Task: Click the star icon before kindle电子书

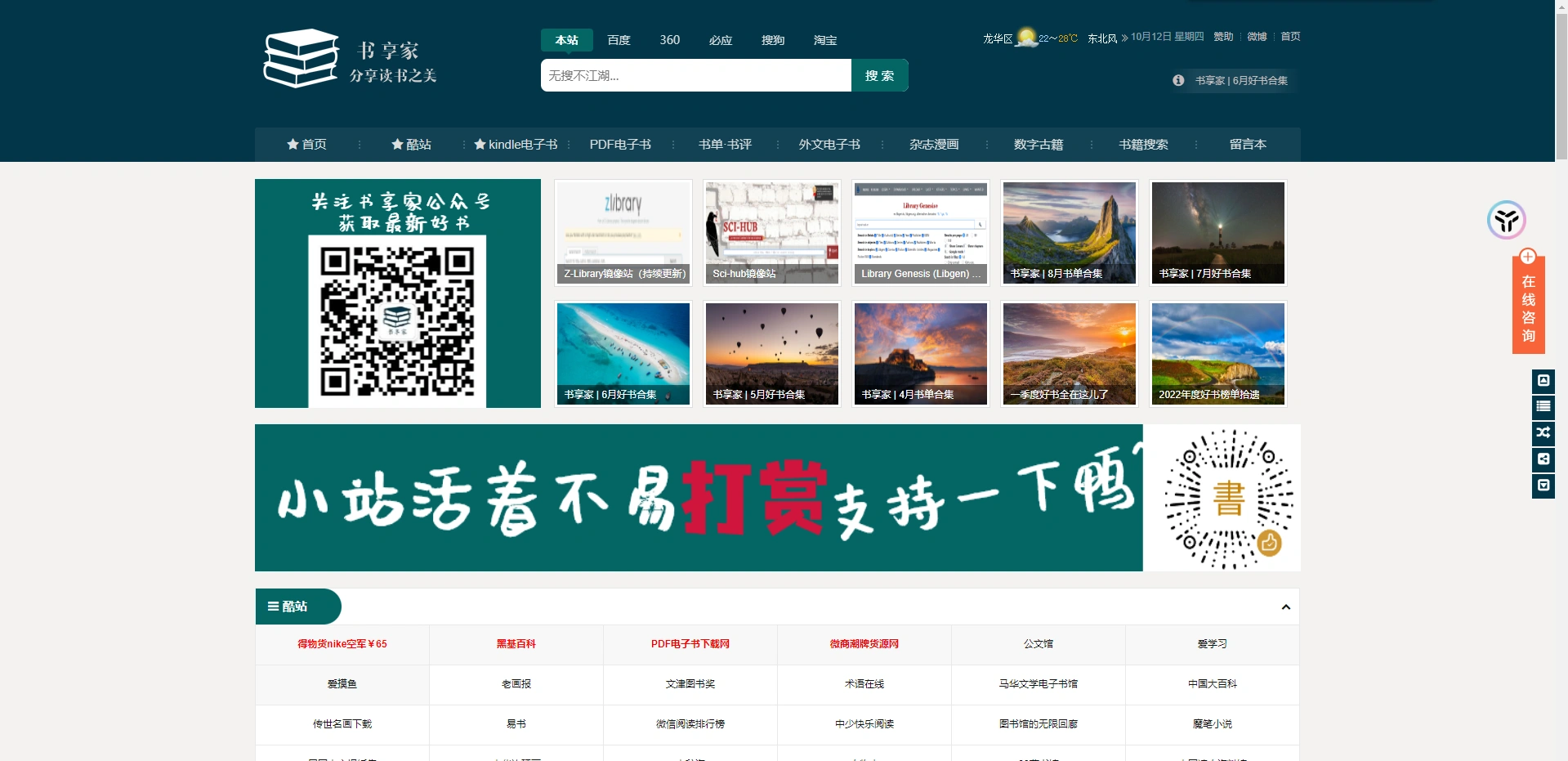Action: pyautogui.click(x=480, y=144)
